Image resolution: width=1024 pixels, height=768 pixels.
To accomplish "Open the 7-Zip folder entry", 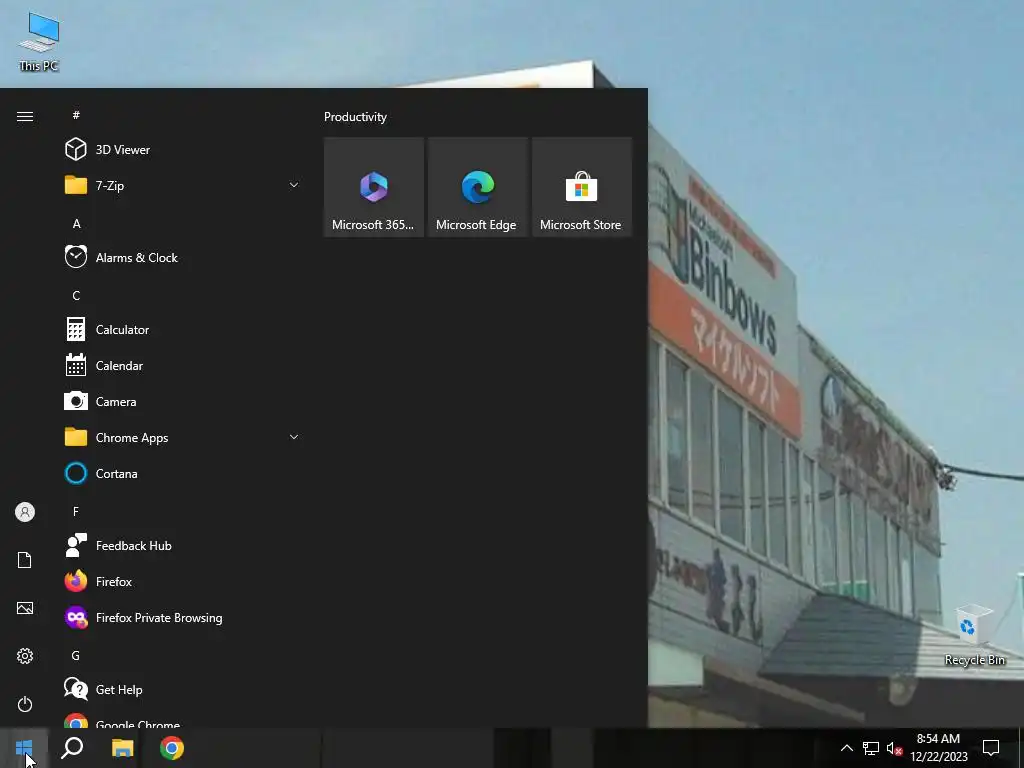I will coord(183,185).
